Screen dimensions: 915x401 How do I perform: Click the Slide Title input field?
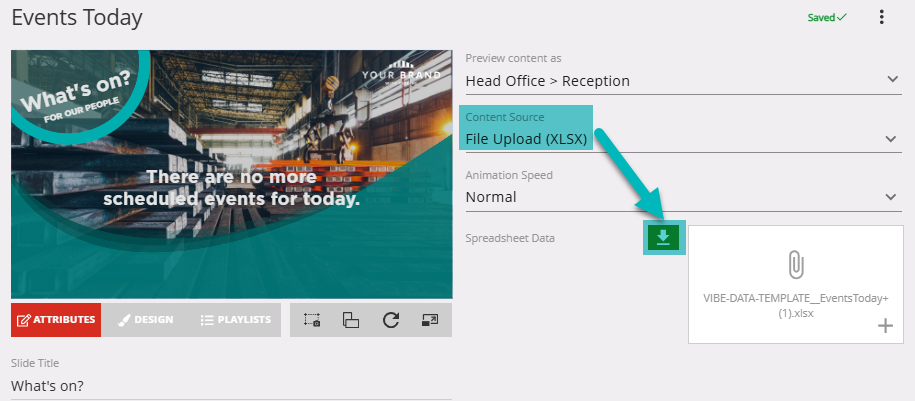pos(230,385)
